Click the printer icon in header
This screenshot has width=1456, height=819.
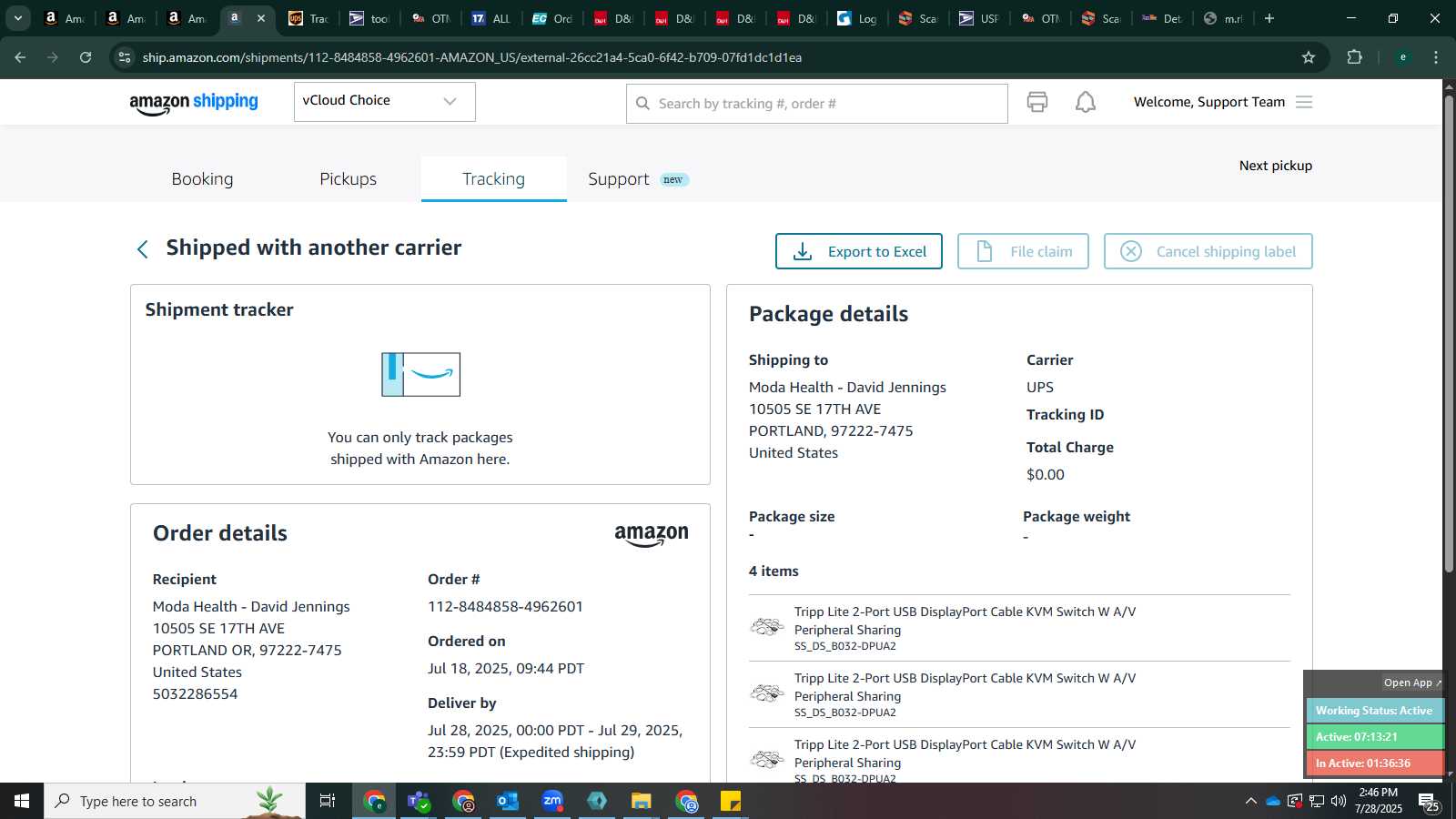click(1036, 102)
